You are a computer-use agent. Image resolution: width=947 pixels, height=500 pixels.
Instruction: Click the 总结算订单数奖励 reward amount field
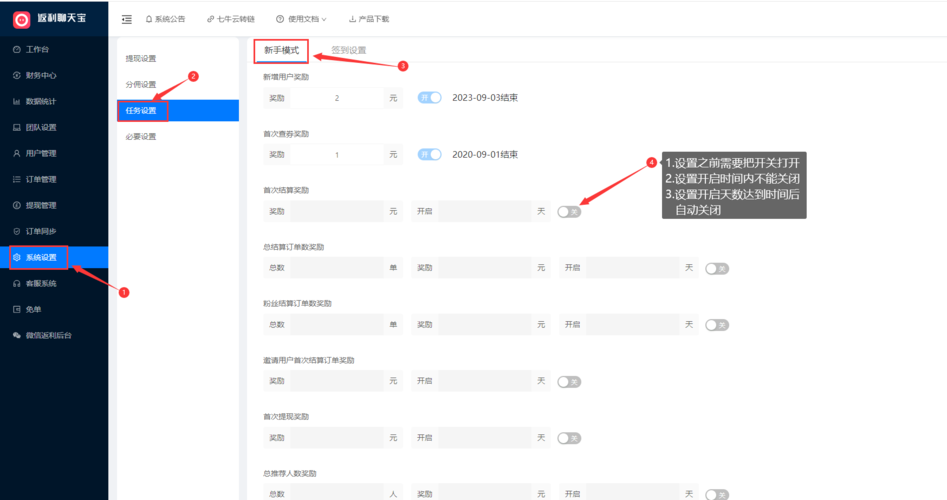(485, 268)
